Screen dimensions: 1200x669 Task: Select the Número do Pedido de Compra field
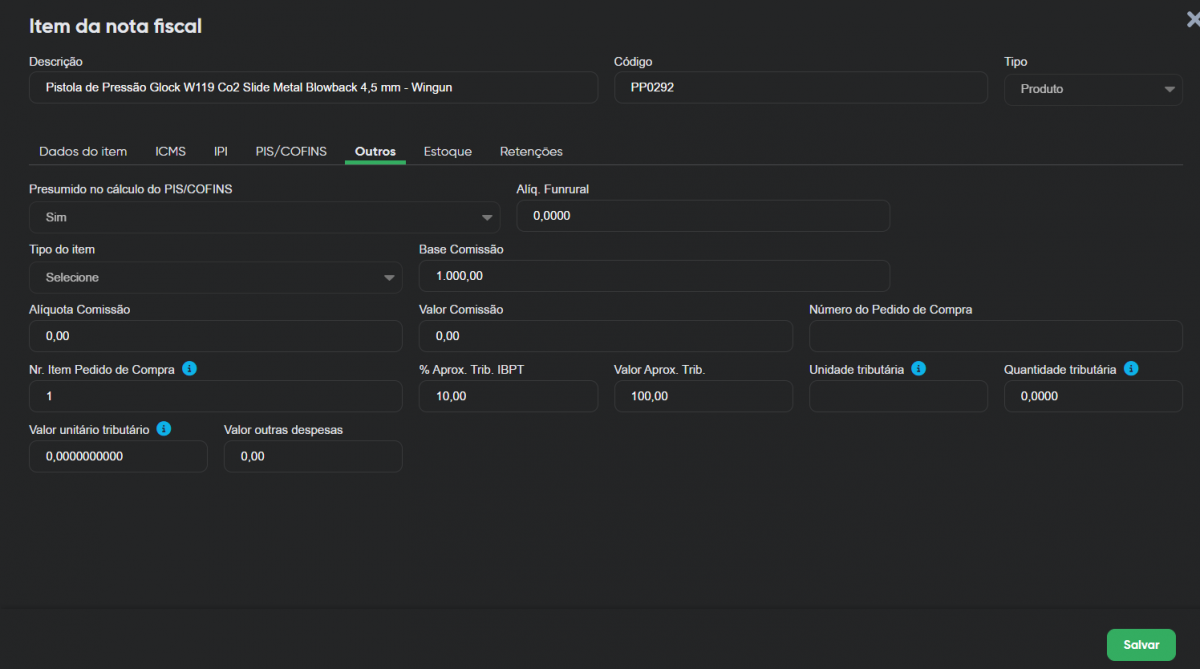[x=995, y=336]
